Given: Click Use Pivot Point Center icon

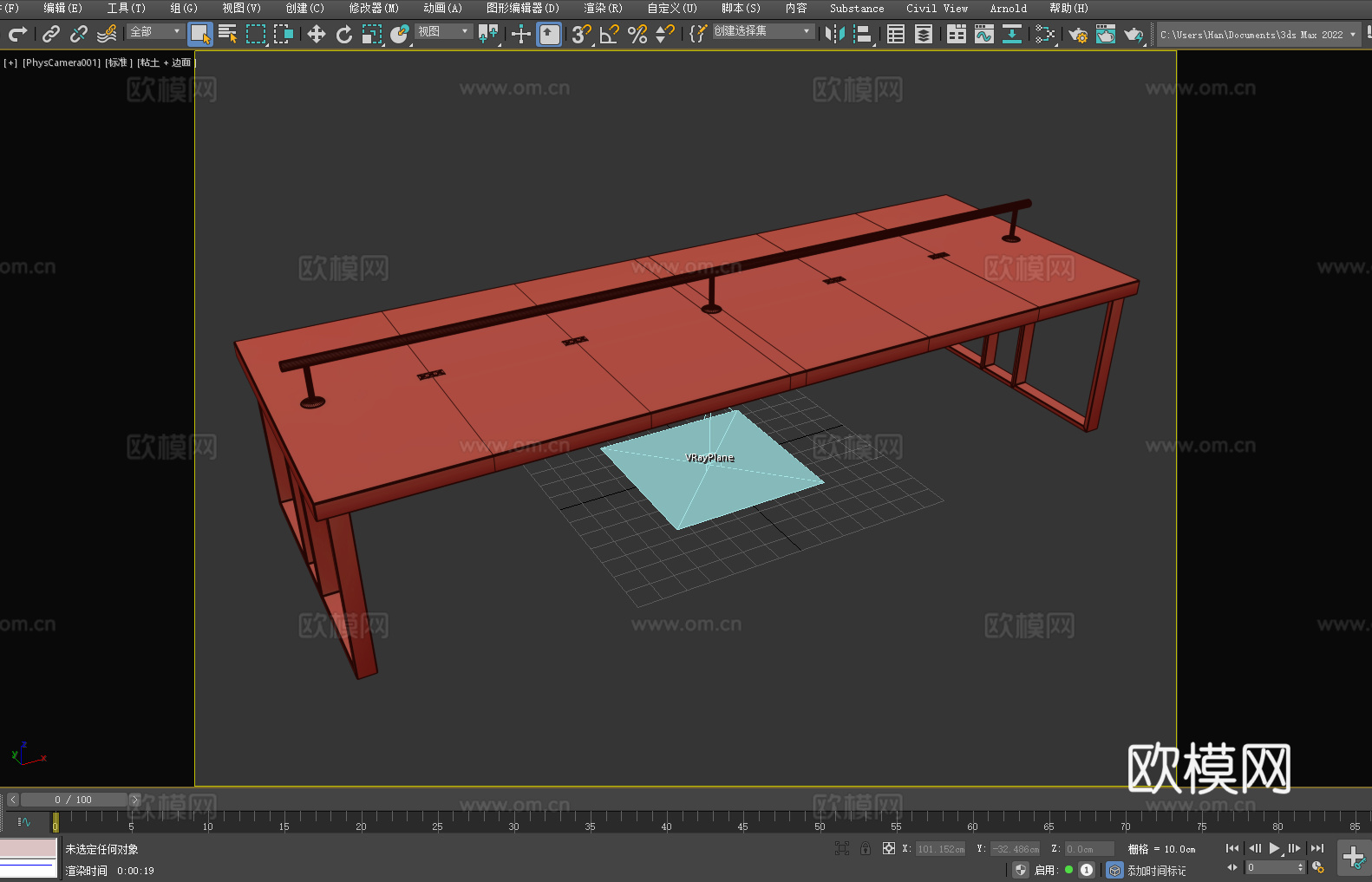Looking at the screenshot, I should coord(488,34).
